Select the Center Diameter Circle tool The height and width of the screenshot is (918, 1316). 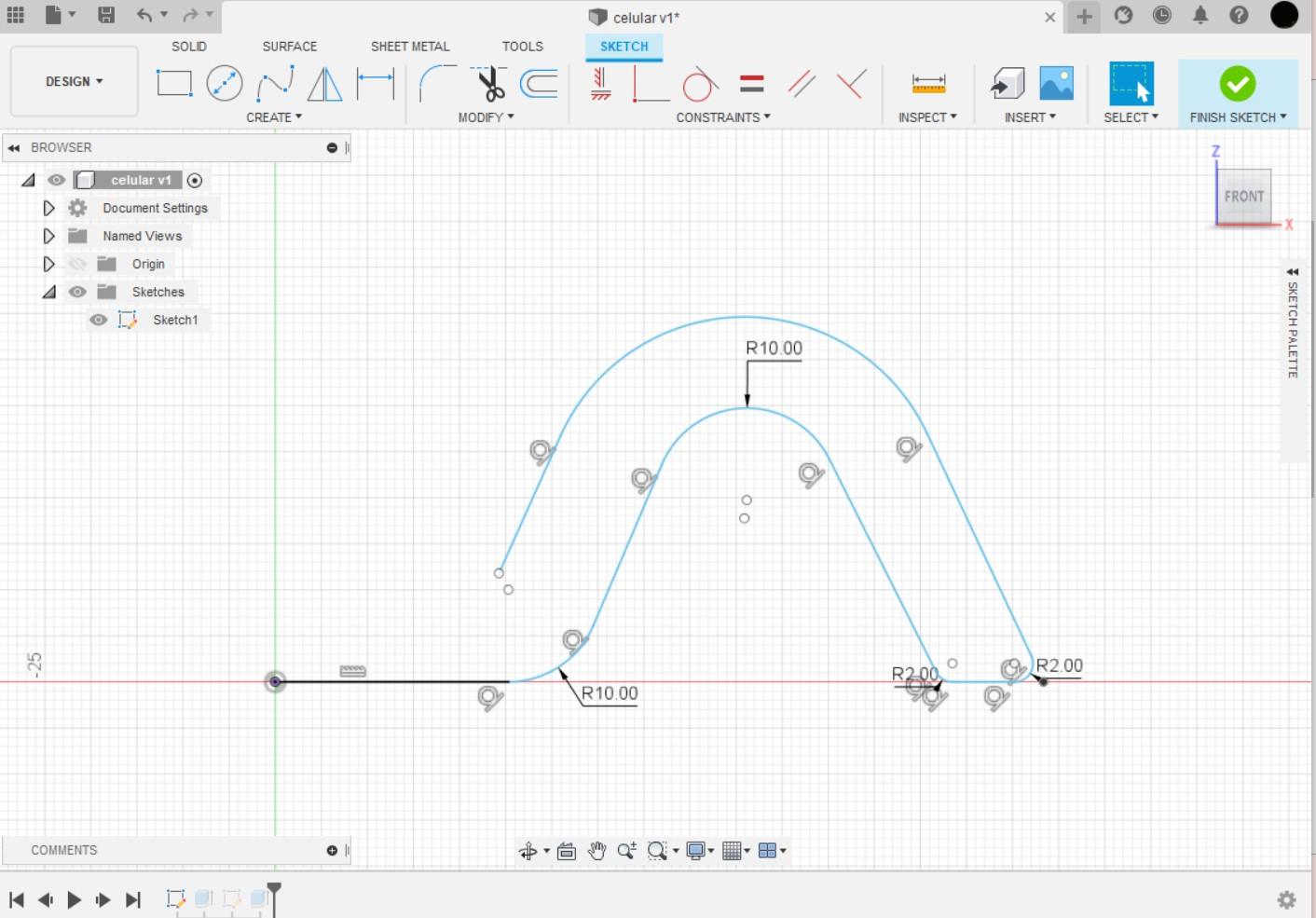click(x=224, y=84)
